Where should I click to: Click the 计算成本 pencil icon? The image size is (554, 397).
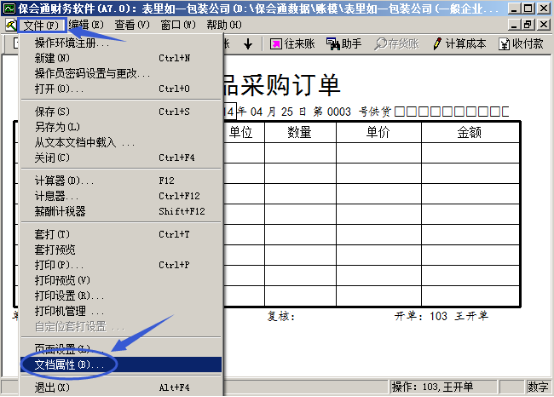click(x=437, y=44)
